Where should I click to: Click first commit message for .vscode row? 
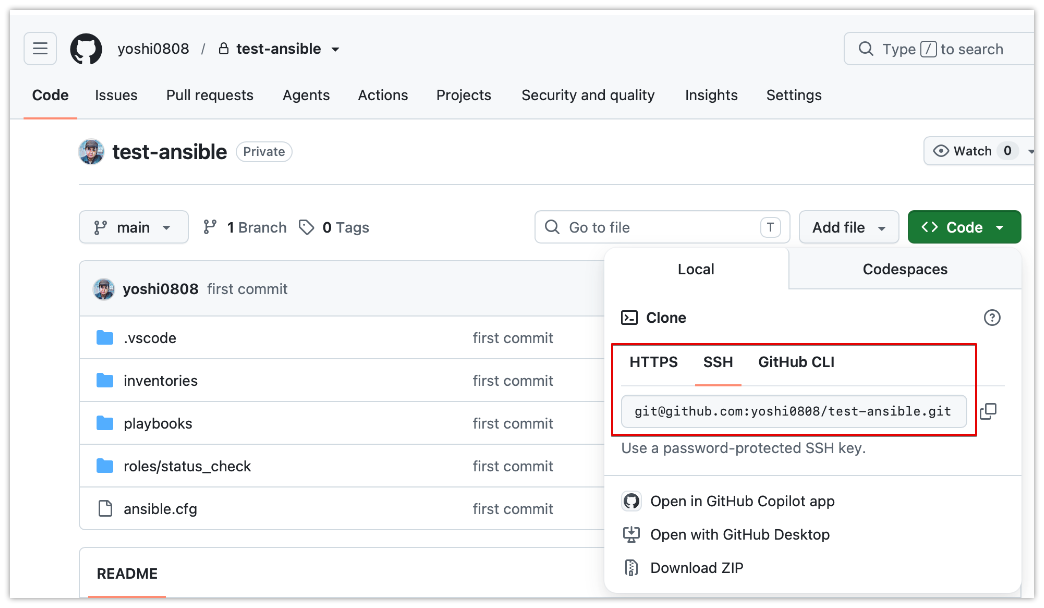coord(513,338)
